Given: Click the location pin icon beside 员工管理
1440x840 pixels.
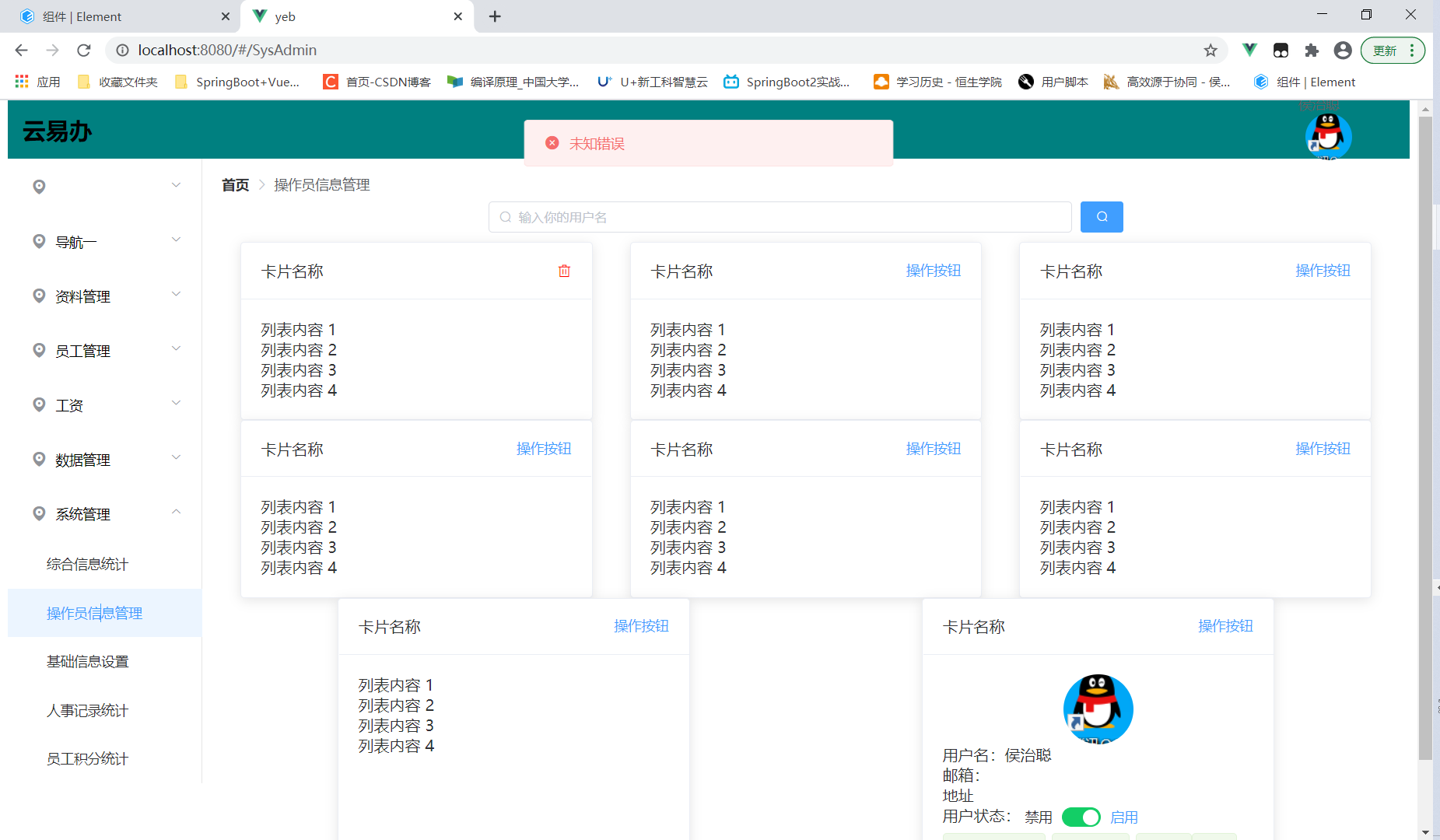Looking at the screenshot, I should coord(39,349).
